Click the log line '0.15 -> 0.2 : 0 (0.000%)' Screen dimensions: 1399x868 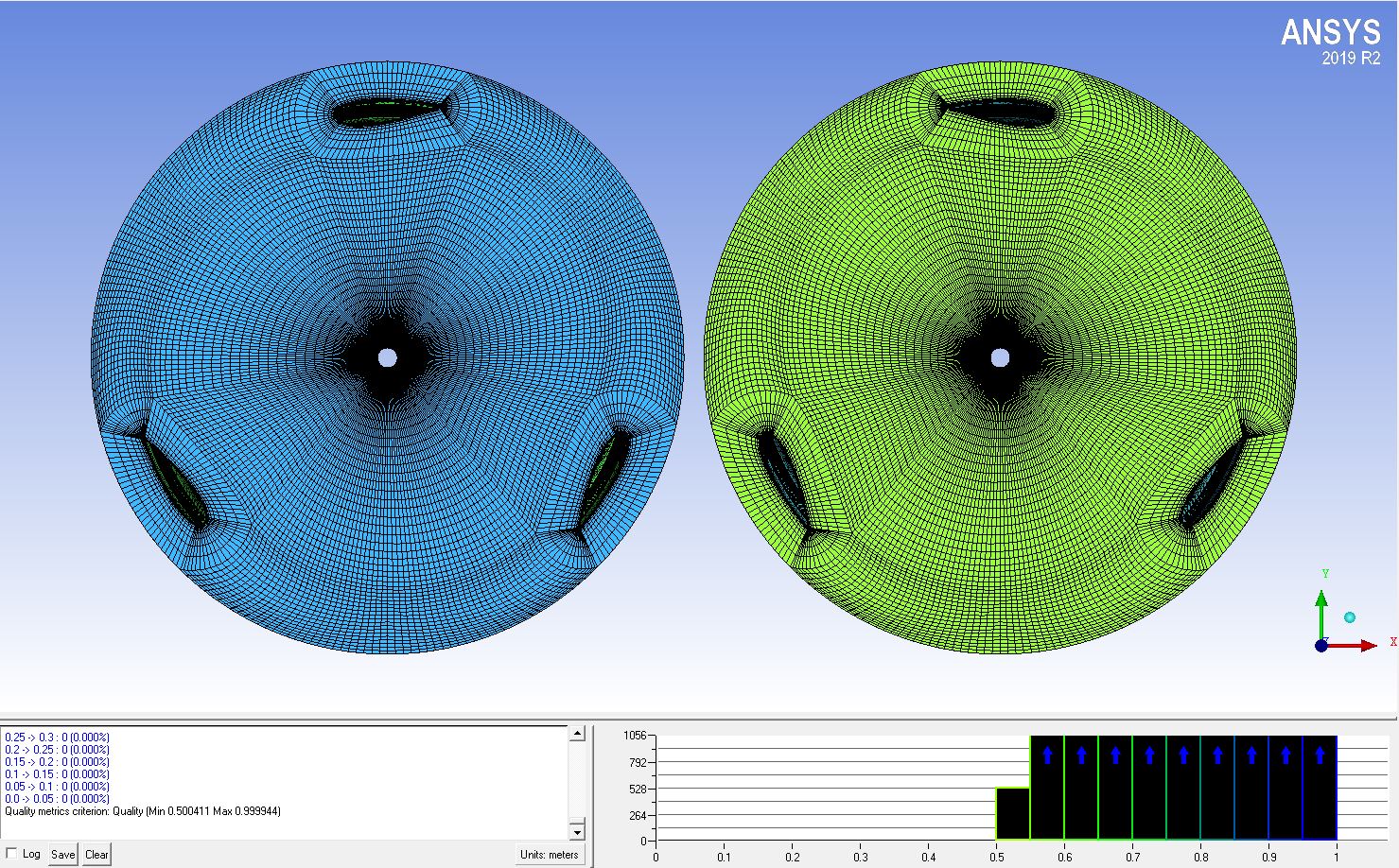point(57,762)
